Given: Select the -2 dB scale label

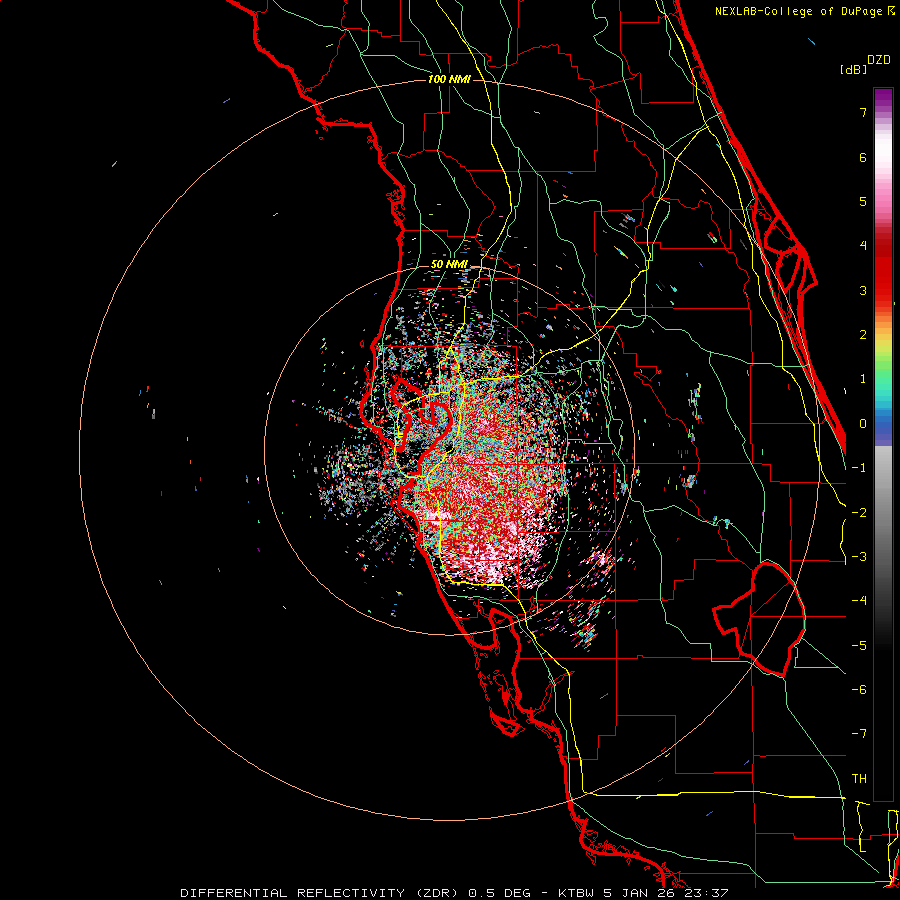Looking at the screenshot, I should tap(859, 513).
